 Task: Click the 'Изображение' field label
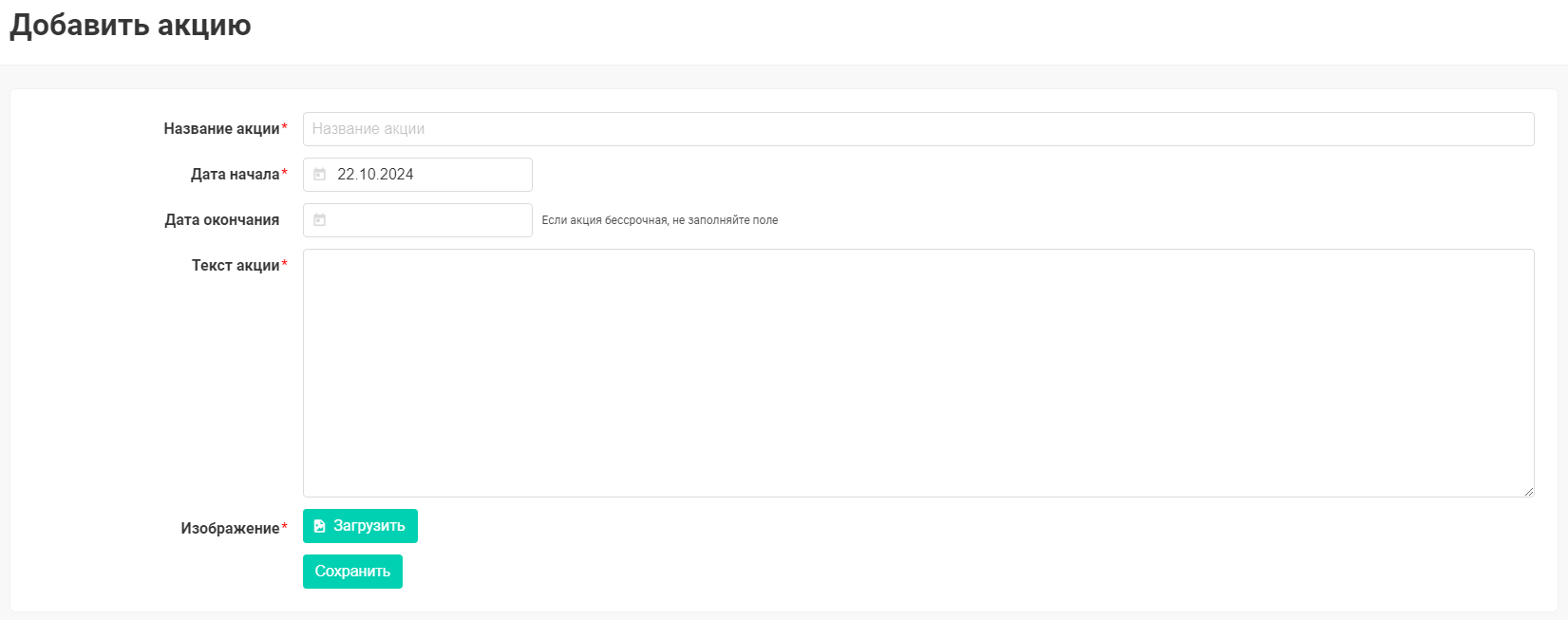[x=230, y=529]
